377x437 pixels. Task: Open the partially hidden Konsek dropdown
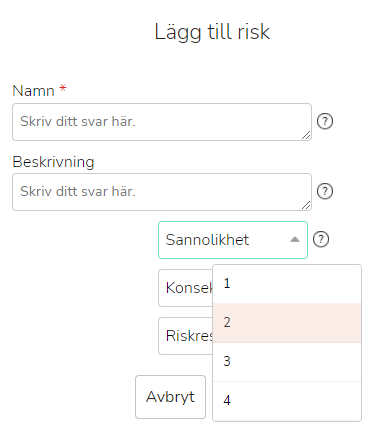(x=186, y=288)
